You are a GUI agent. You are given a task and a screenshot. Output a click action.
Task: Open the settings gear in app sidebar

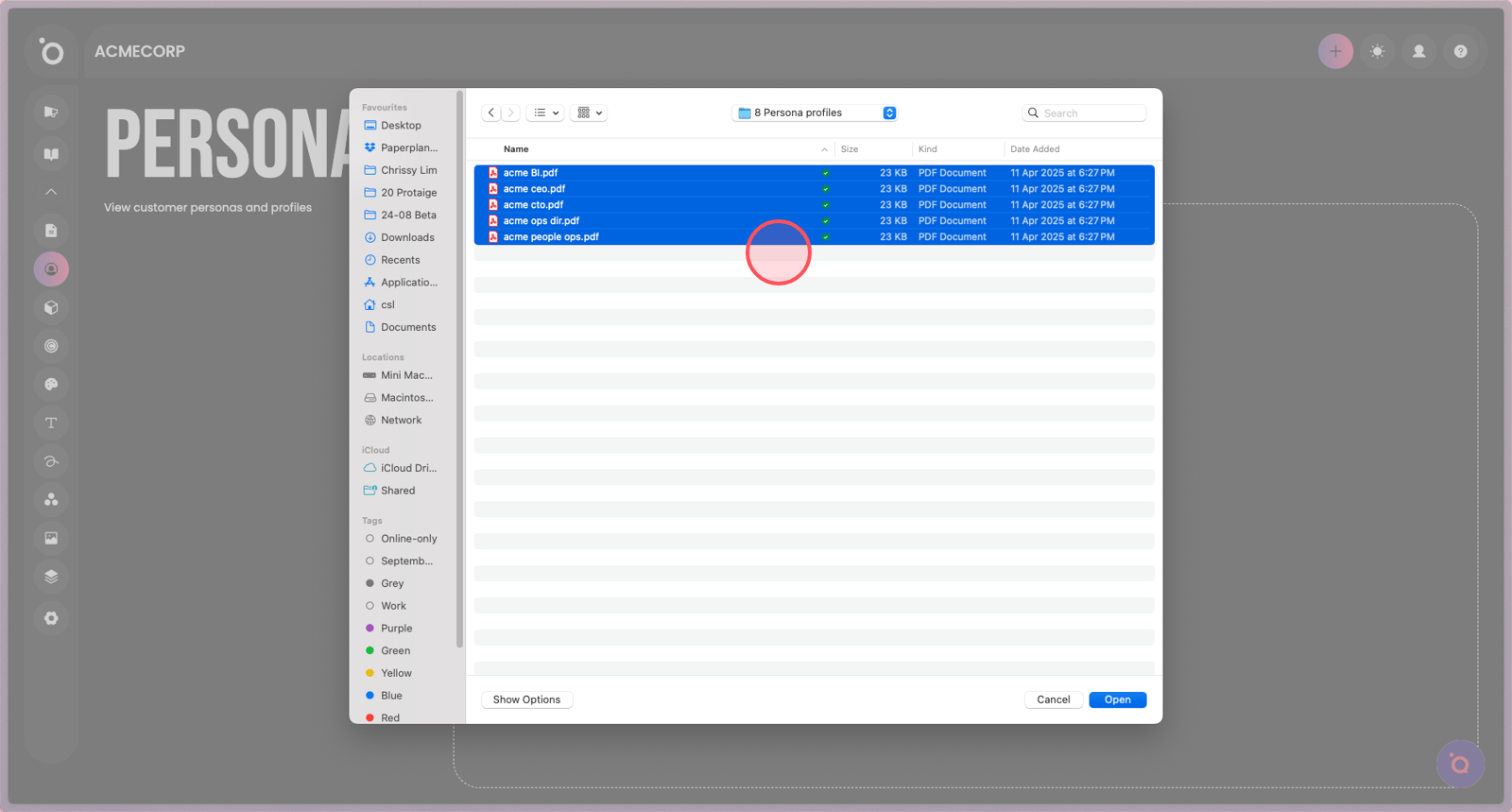[x=51, y=618]
